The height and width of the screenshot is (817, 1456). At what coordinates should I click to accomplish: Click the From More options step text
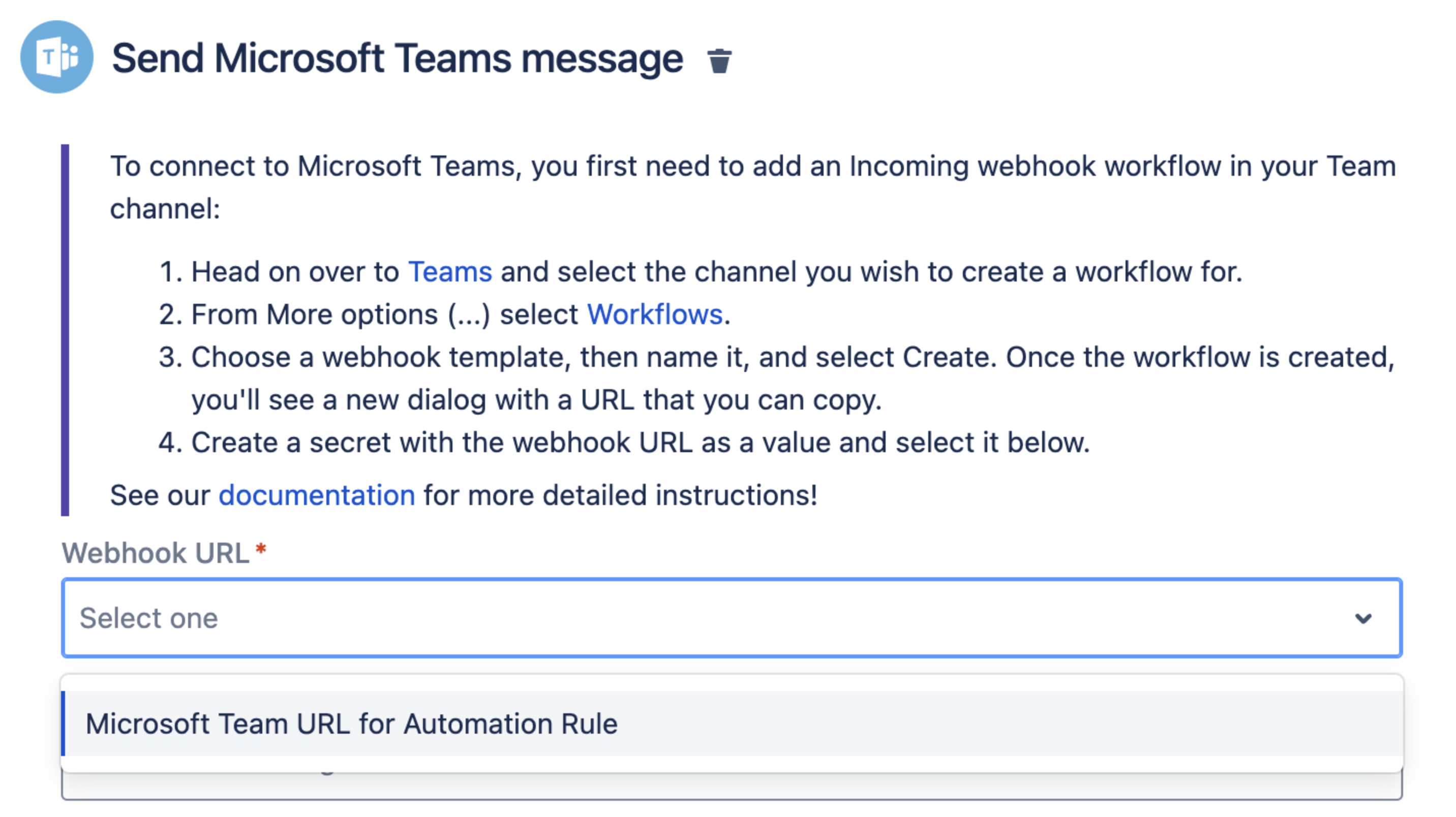click(x=384, y=314)
